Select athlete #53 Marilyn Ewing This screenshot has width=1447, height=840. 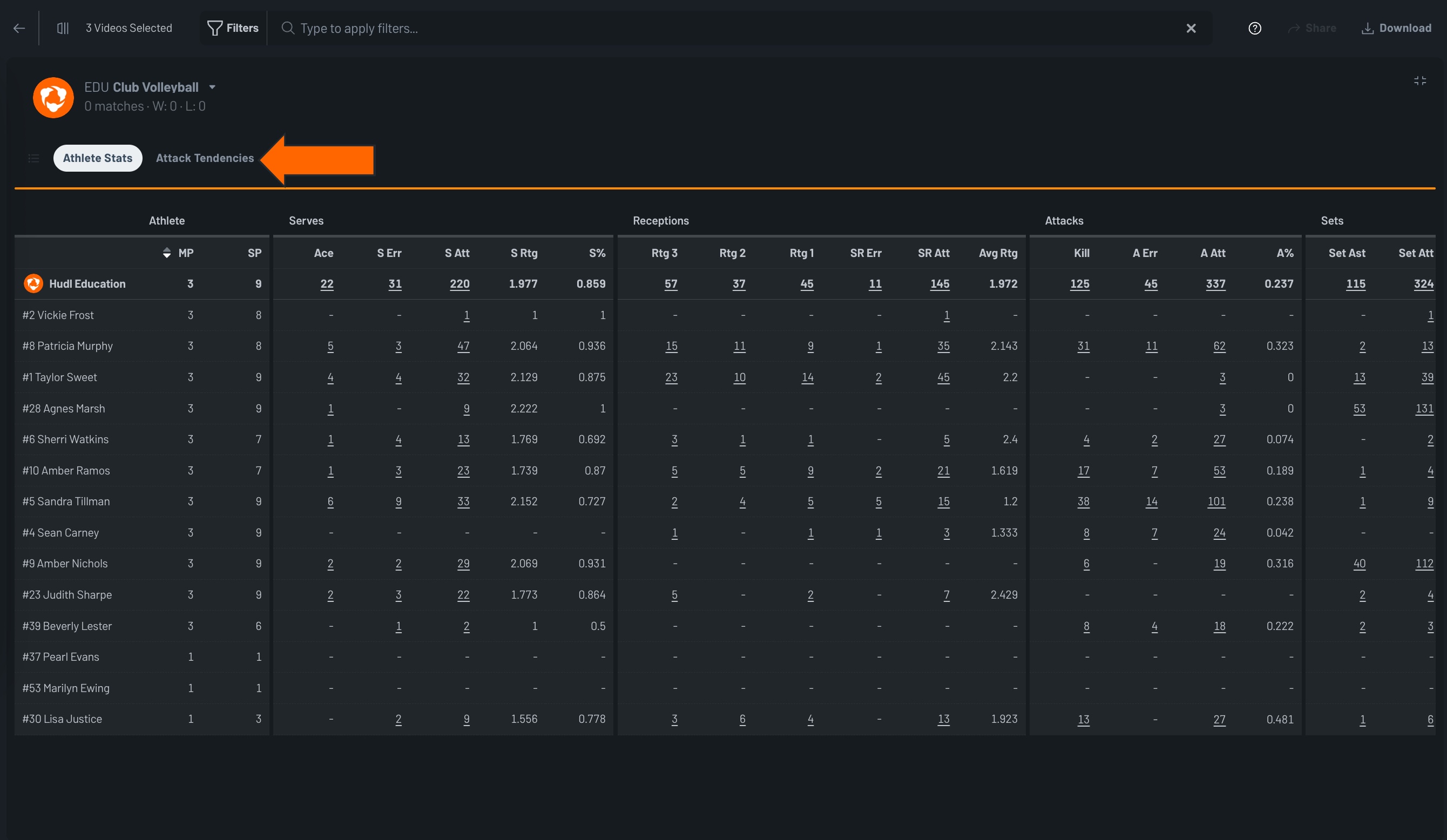[x=66, y=688]
